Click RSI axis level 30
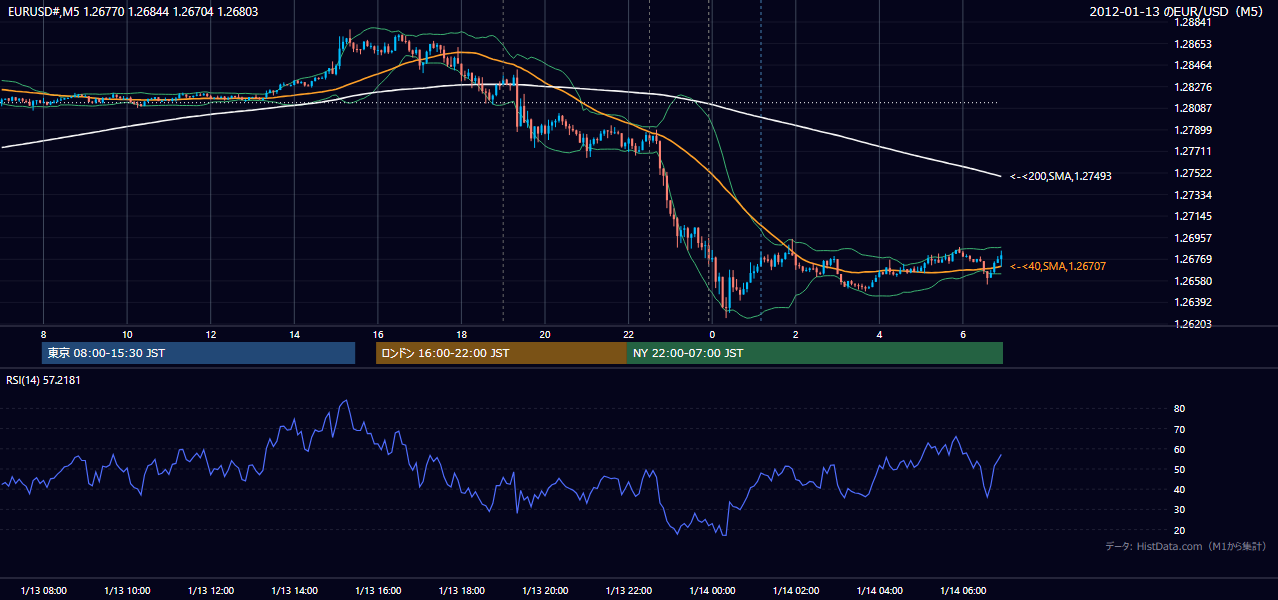 [x=1180, y=510]
